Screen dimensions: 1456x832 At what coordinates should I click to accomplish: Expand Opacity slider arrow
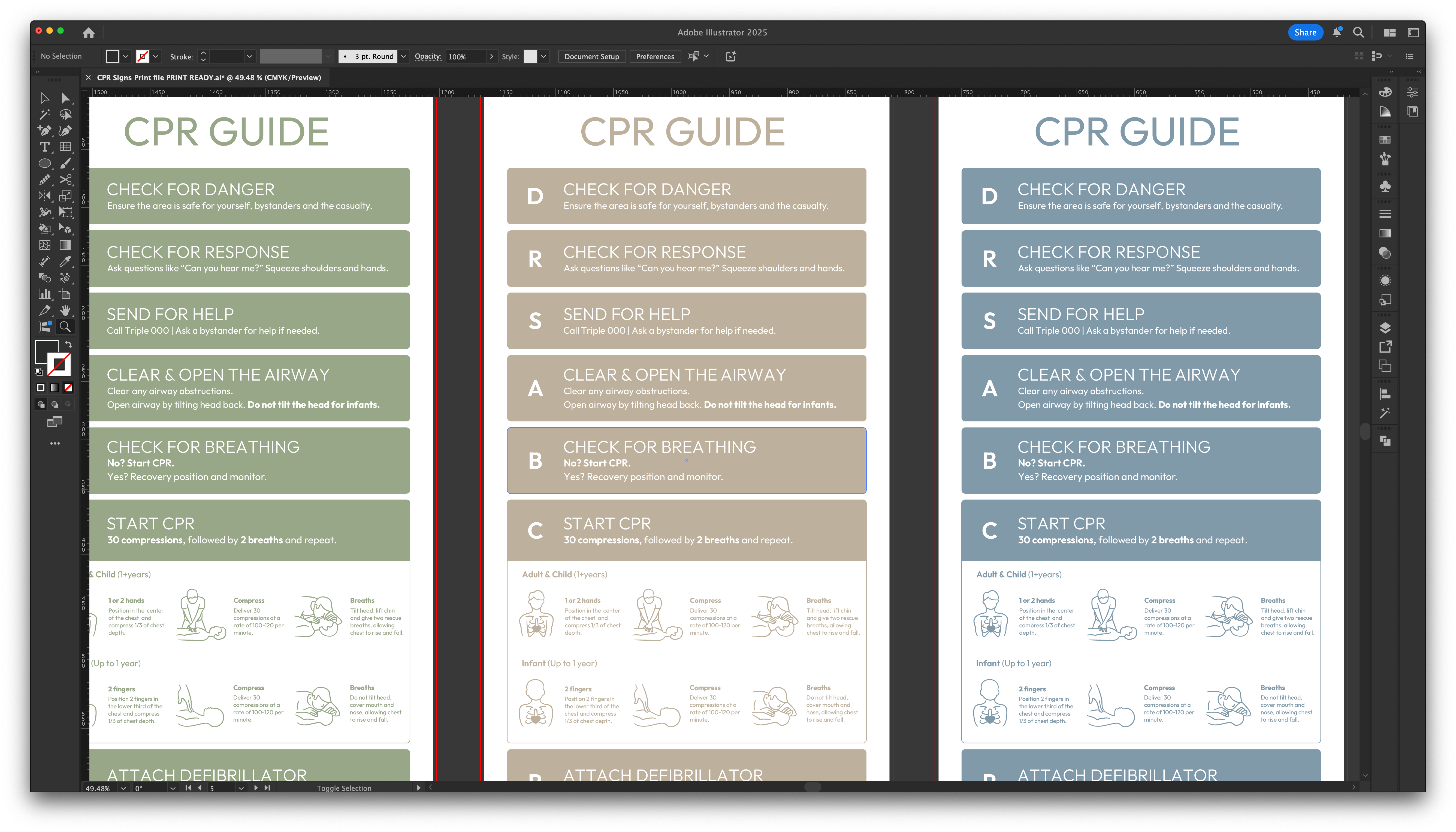click(491, 57)
